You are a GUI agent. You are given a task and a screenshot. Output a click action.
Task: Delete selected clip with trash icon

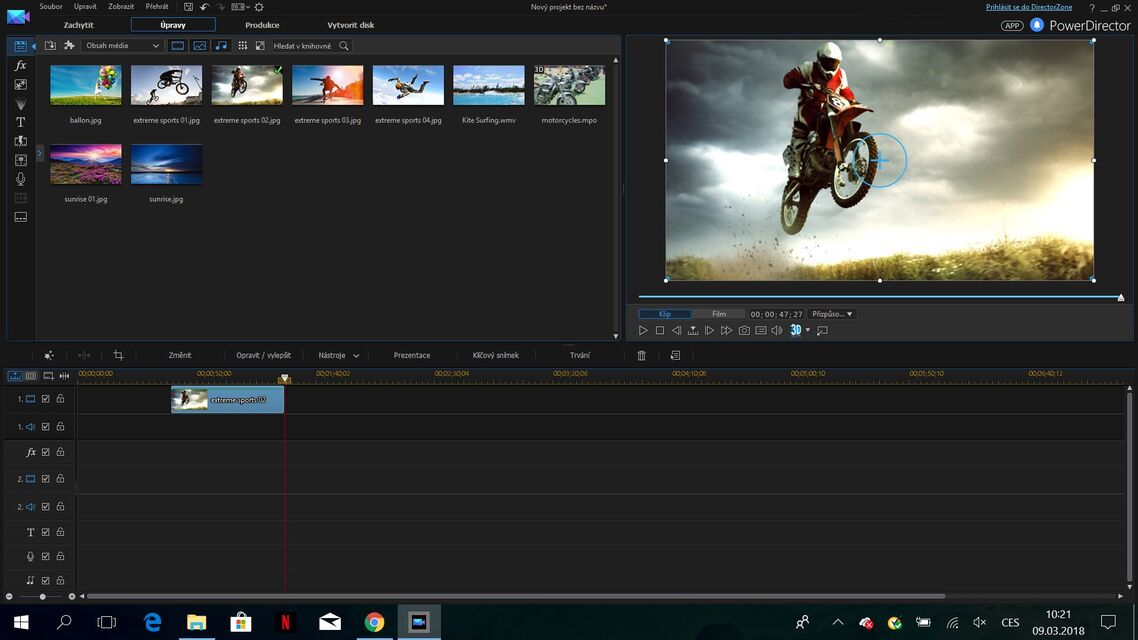click(x=642, y=355)
